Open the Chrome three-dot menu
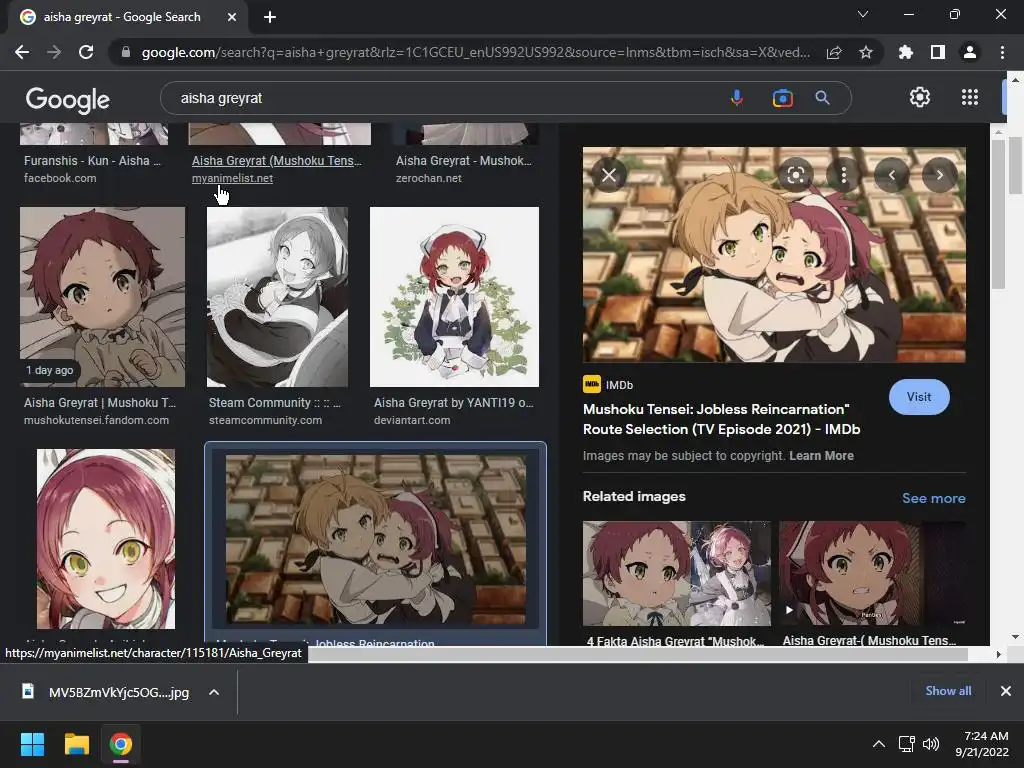The image size is (1024, 768). [1002, 52]
